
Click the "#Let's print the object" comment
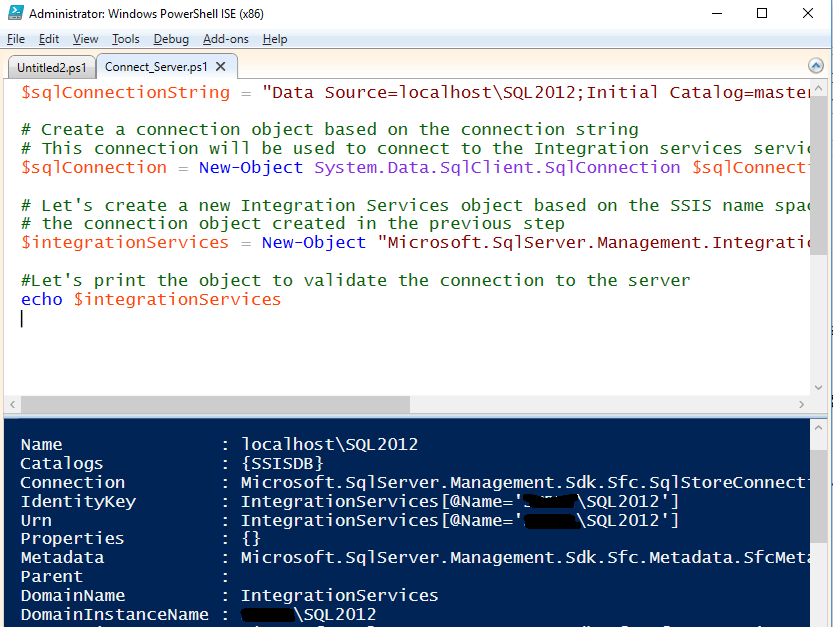(355, 281)
